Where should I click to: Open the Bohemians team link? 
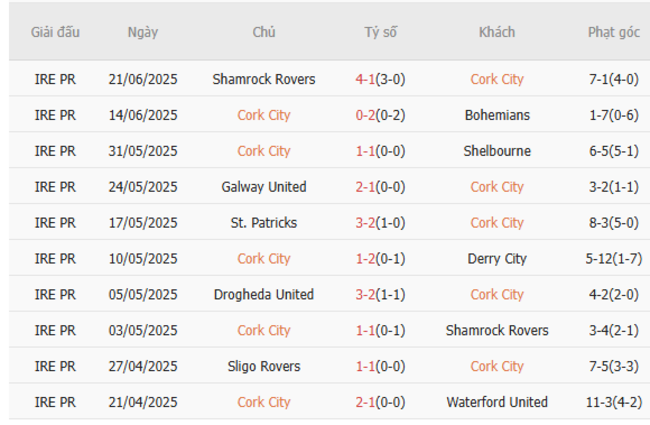(497, 115)
